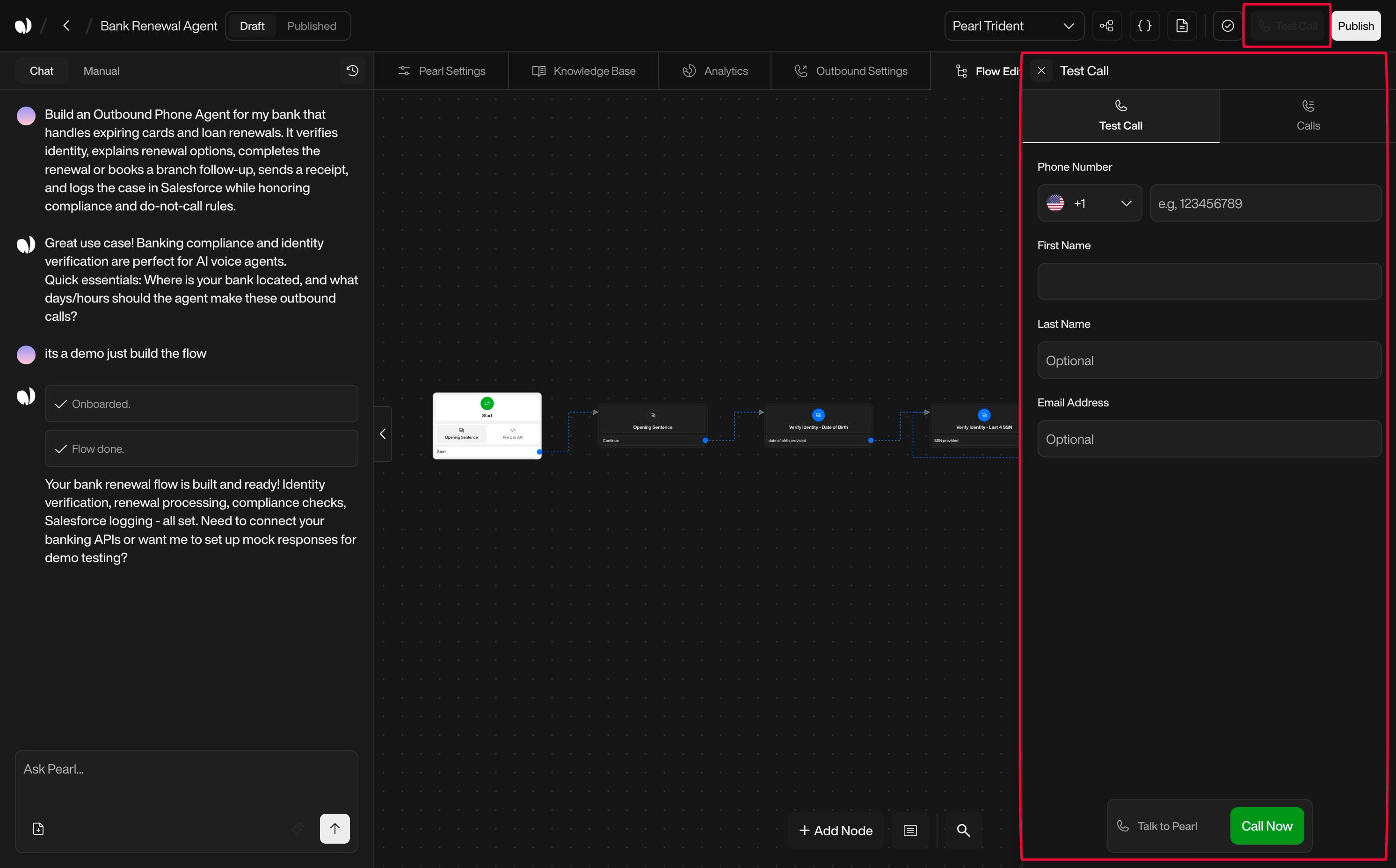Switch to the Manual chat mode

[x=101, y=70]
